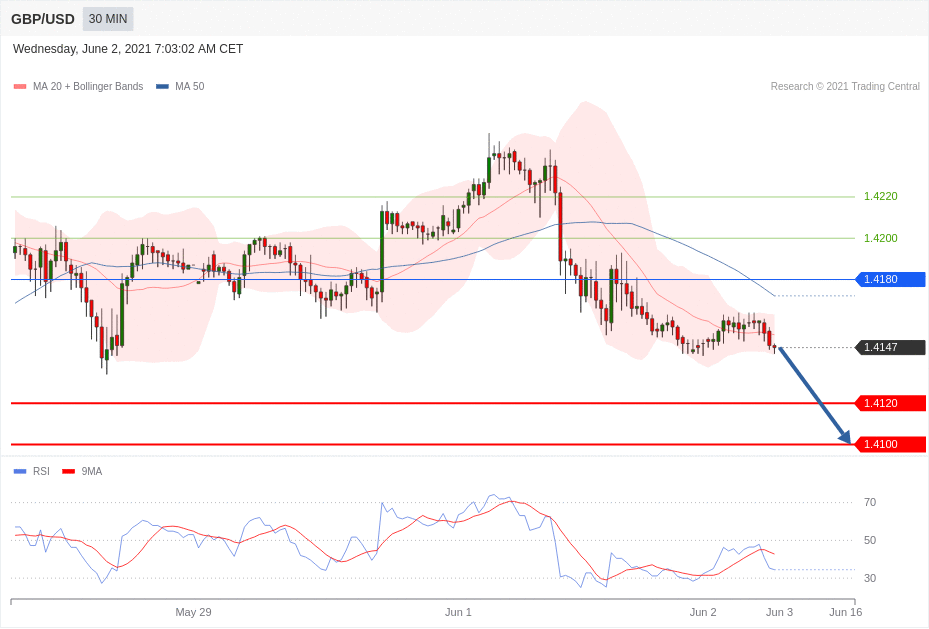Click the Jun 1 date marker
The height and width of the screenshot is (629, 929).
coord(458,612)
